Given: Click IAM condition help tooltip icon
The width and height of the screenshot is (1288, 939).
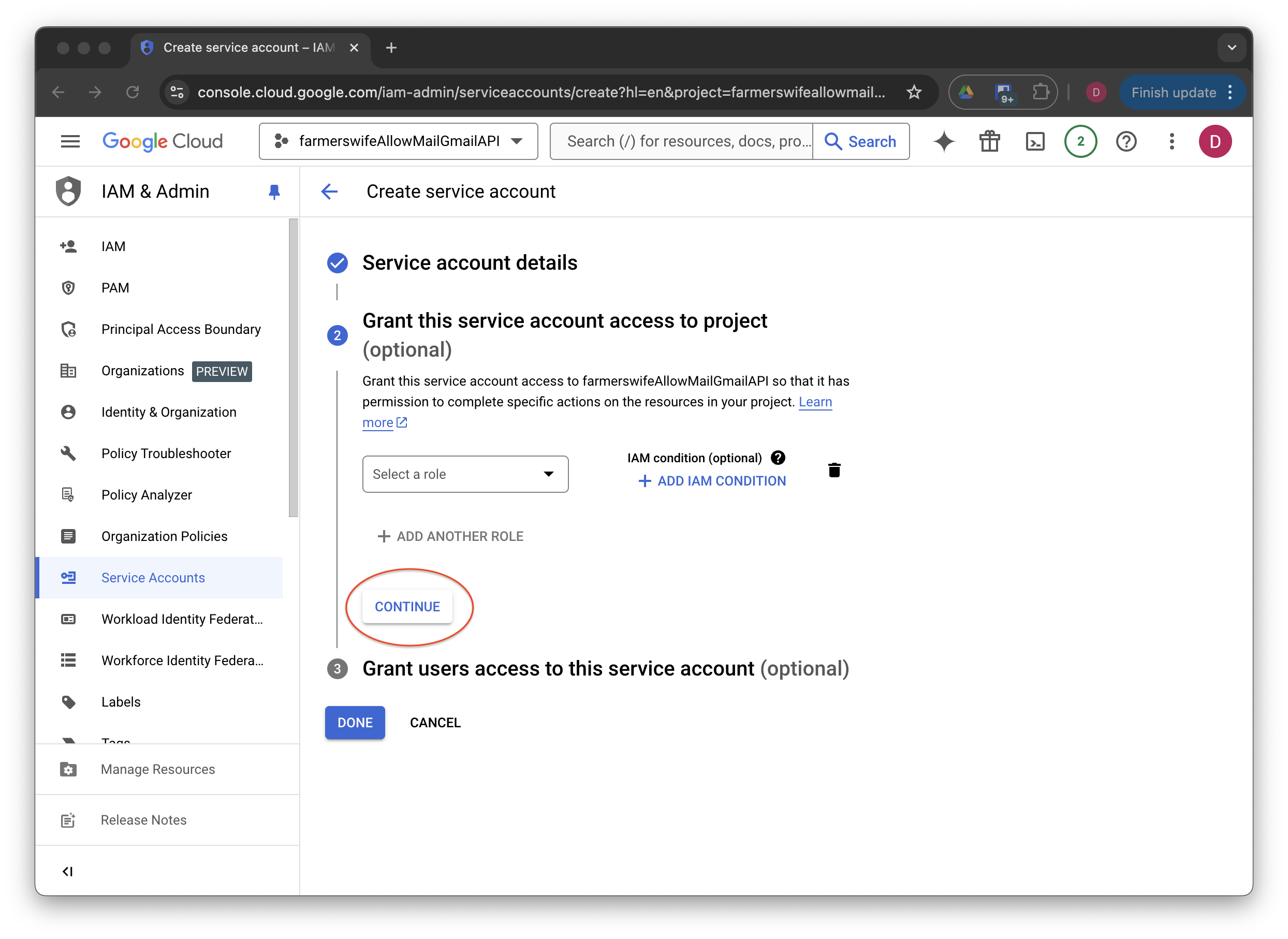Looking at the screenshot, I should [x=778, y=458].
